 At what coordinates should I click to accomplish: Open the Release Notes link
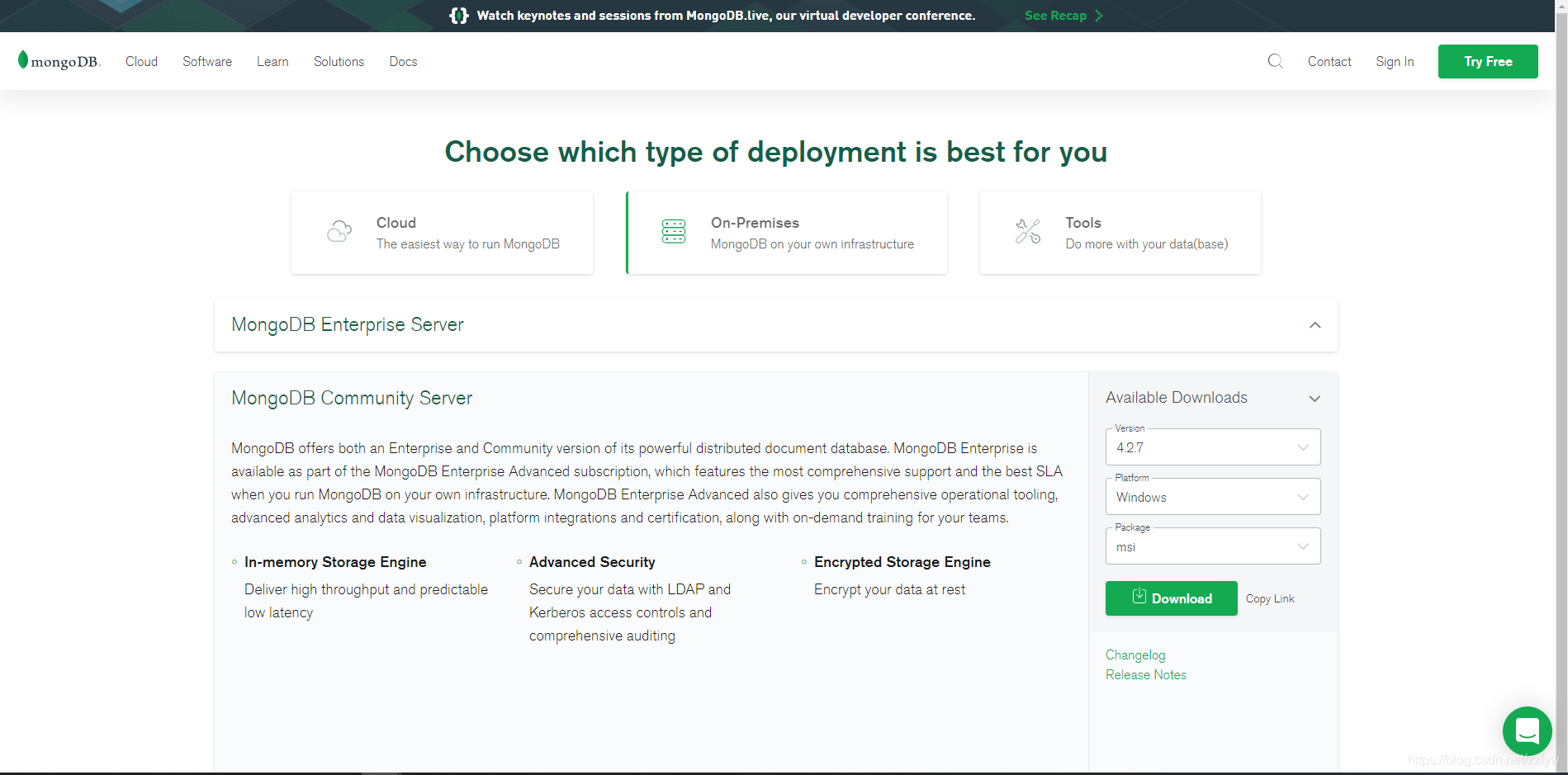point(1145,674)
